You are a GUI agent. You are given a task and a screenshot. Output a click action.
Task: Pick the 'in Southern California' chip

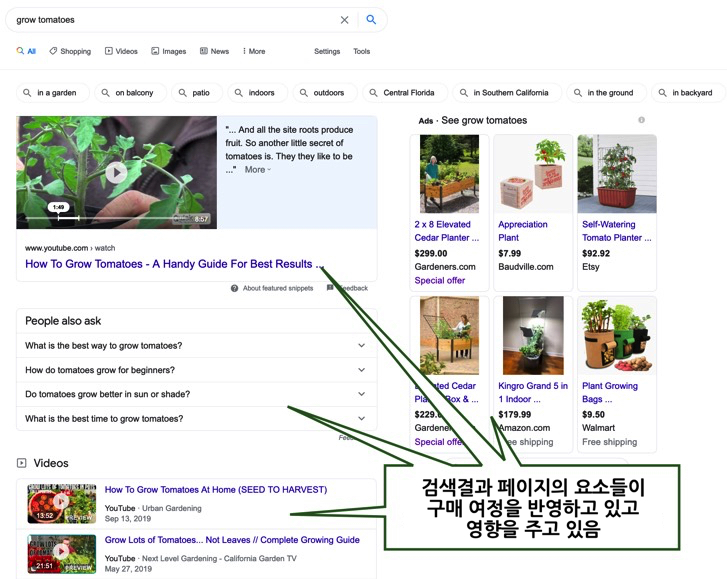[507, 93]
